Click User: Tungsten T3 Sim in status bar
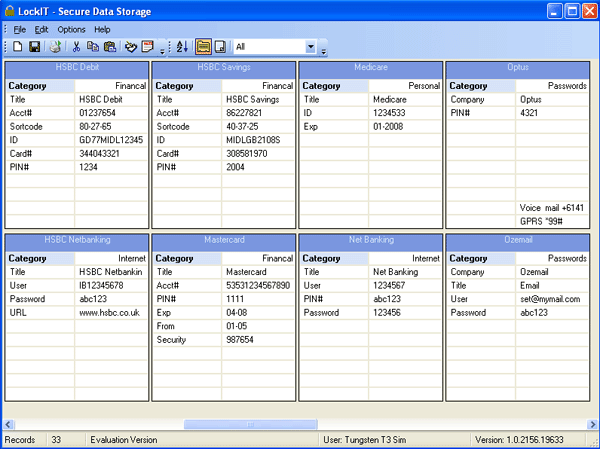 pyautogui.click(x=365, y=440)
